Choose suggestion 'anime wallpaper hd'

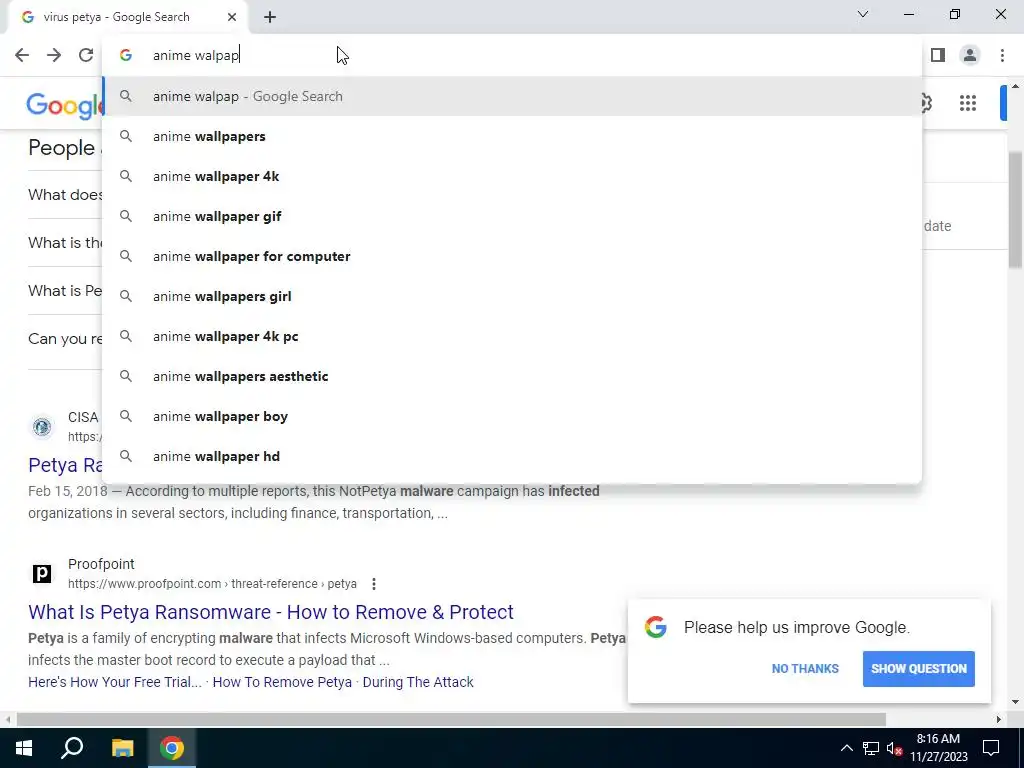coord(512,456)
